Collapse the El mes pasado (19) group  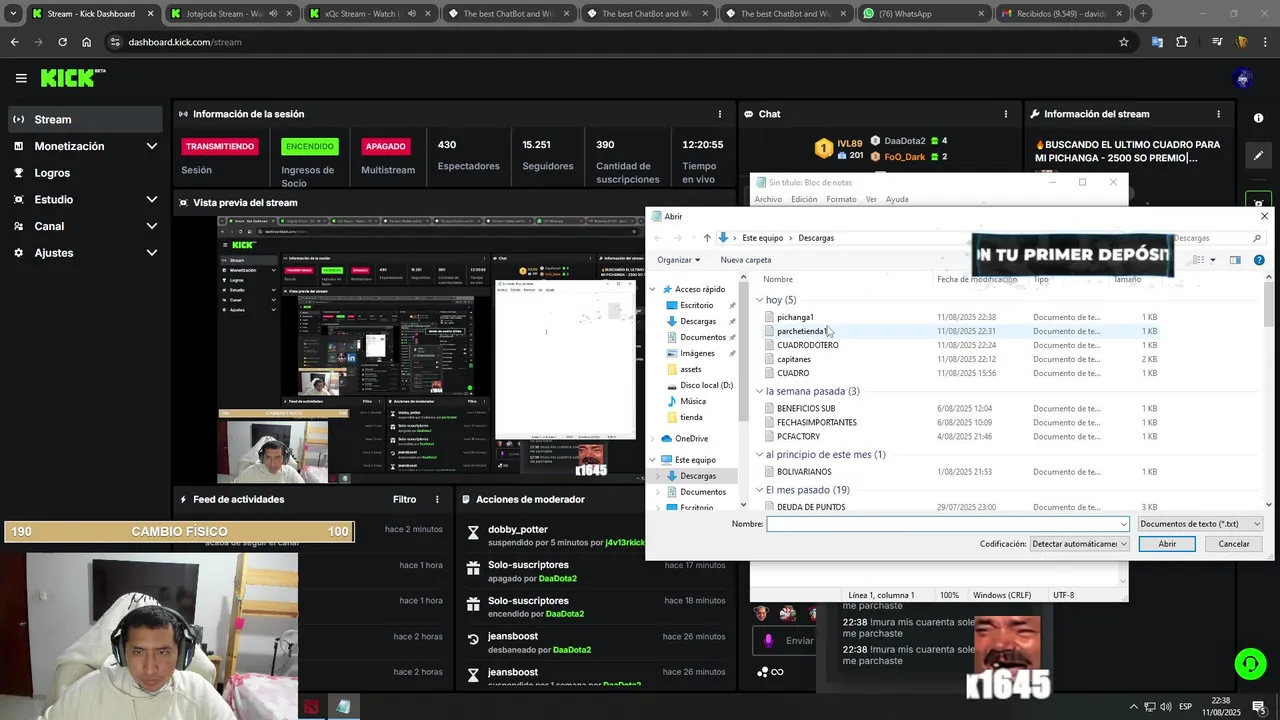[759, 490]
